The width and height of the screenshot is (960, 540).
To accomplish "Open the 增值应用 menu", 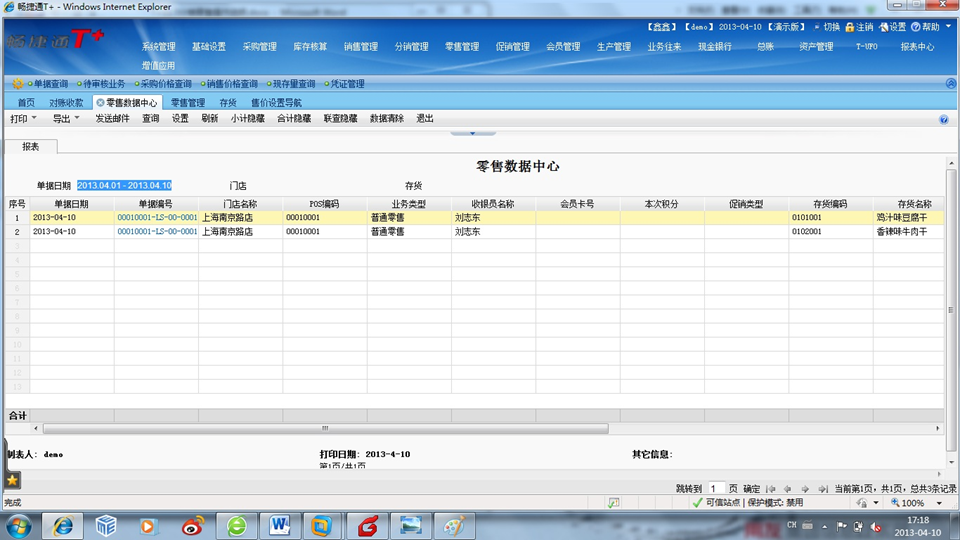I will tap(159, 66).
